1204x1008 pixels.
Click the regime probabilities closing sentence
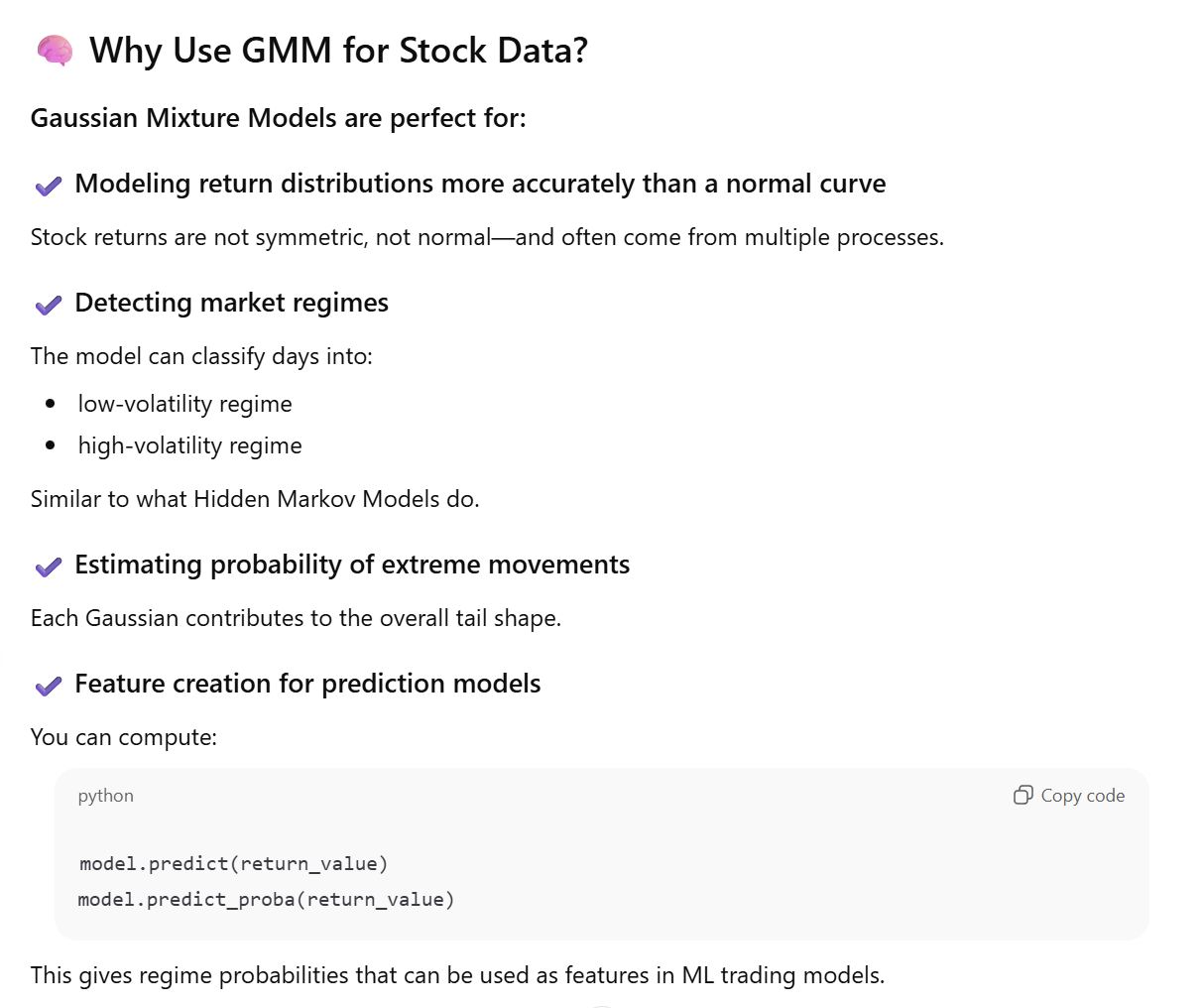[x=457, y=975]
